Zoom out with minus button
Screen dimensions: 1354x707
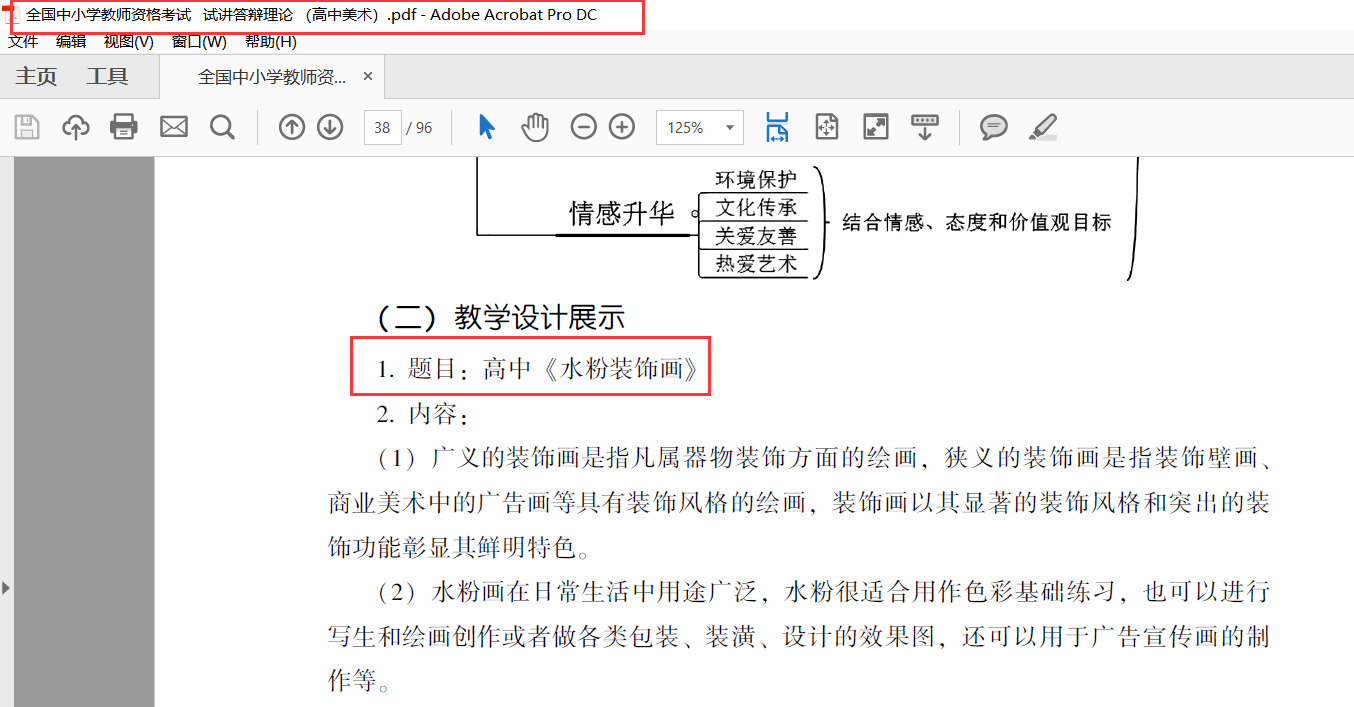[x=584, y=127]
